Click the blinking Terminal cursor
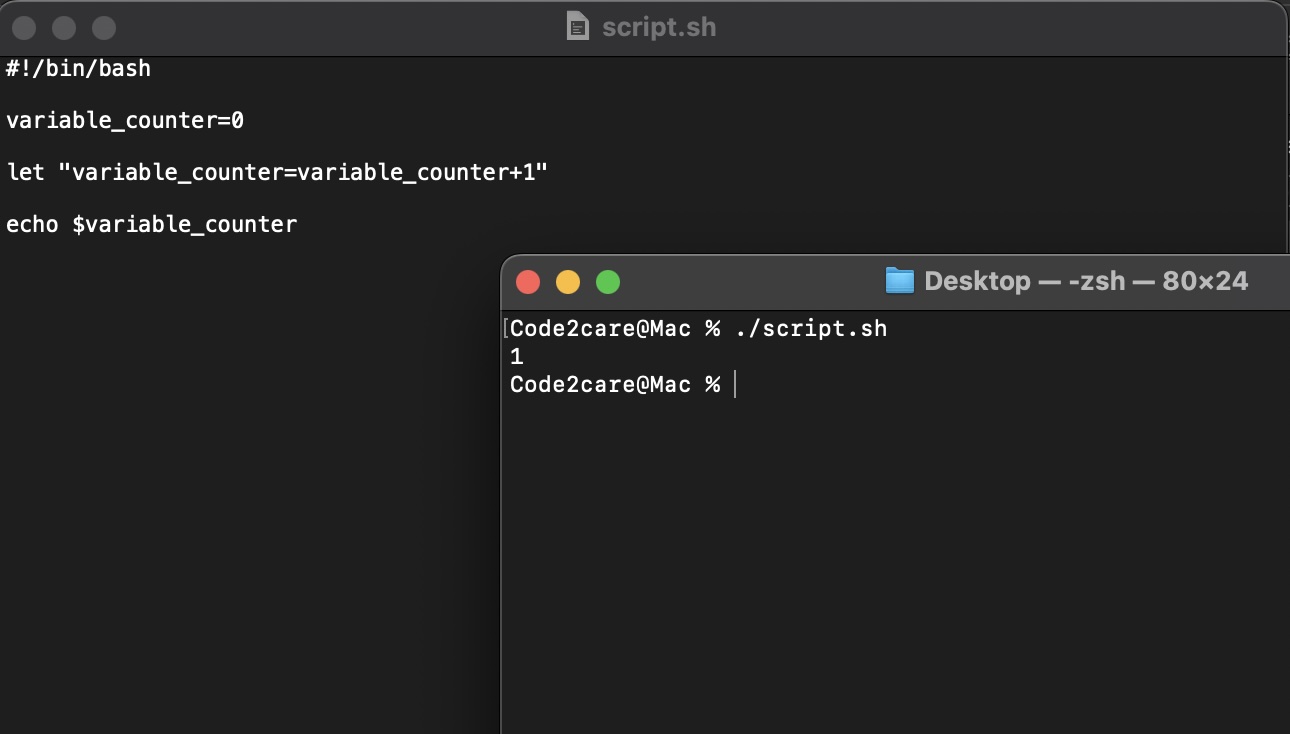This screenshot has height=734, width=1290. (737, 384)
